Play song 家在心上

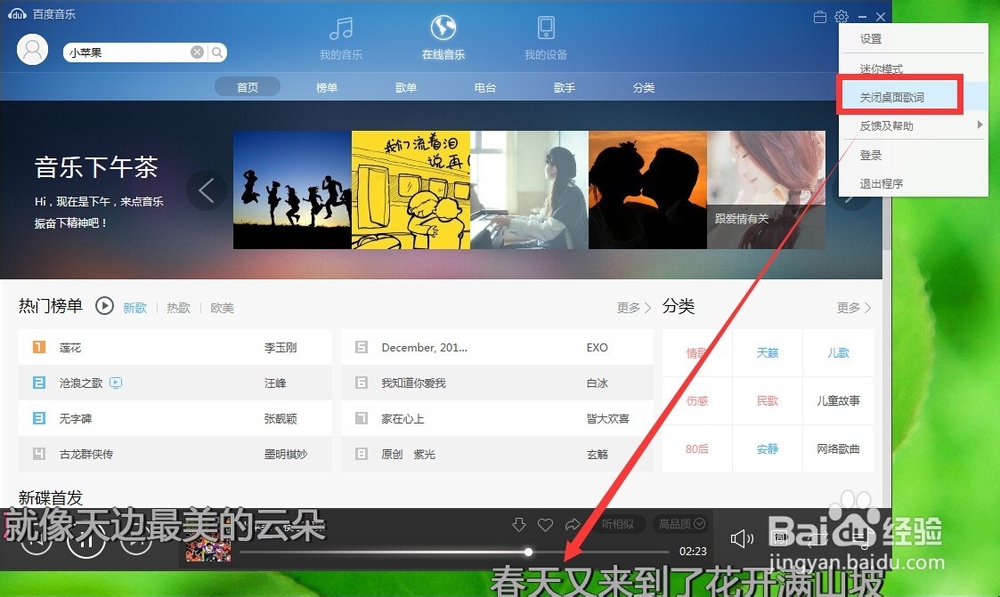[x=497, y=418]
